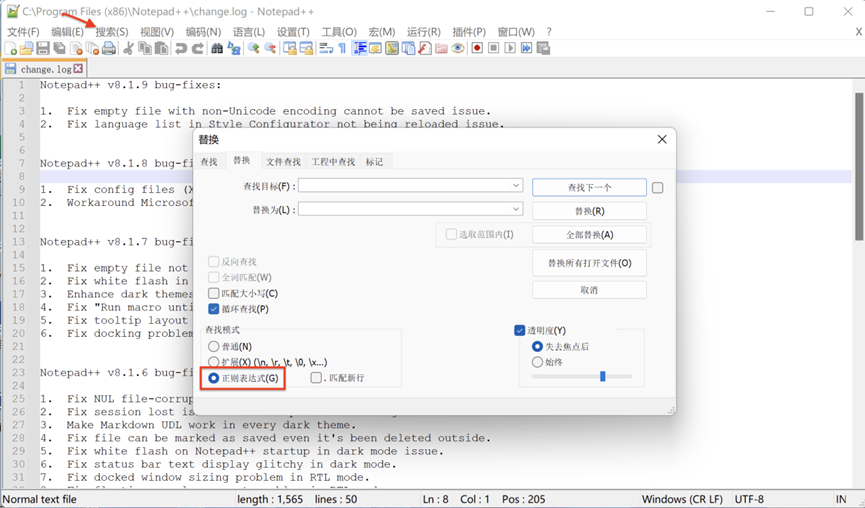The height and width of the screenshot is (508, 865).
Task: Click the Save All toolbar icon
Action: pyautogui.click(x=60, y=49)
